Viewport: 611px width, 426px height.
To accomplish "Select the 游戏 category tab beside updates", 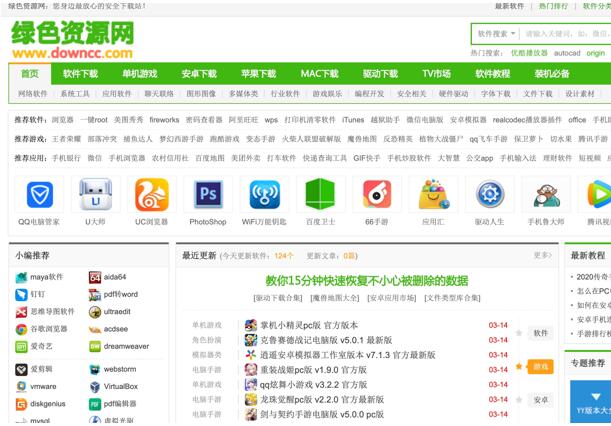I will [x=540, y=367].
